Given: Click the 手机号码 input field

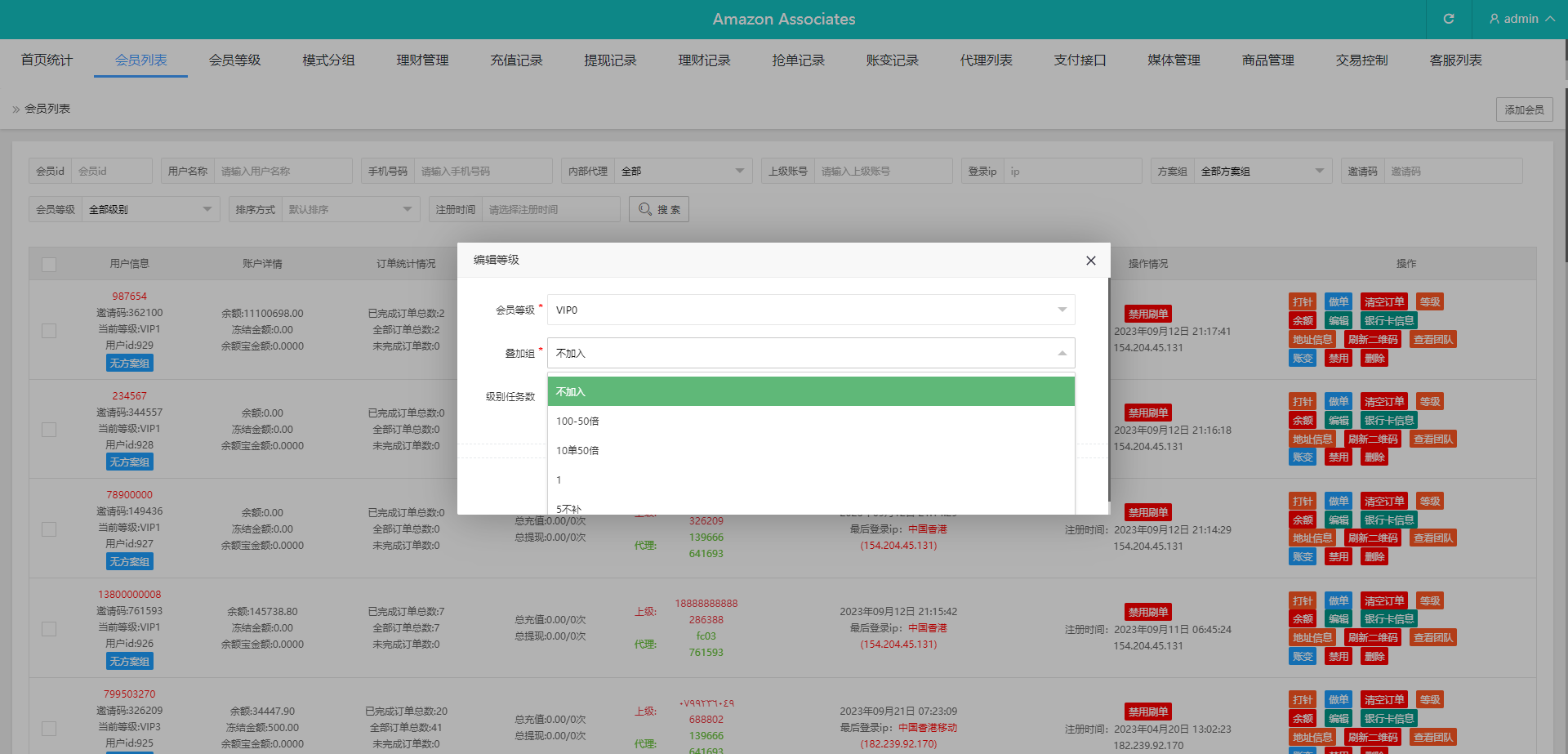Looking at the screenshot, I should coord(482,172).
